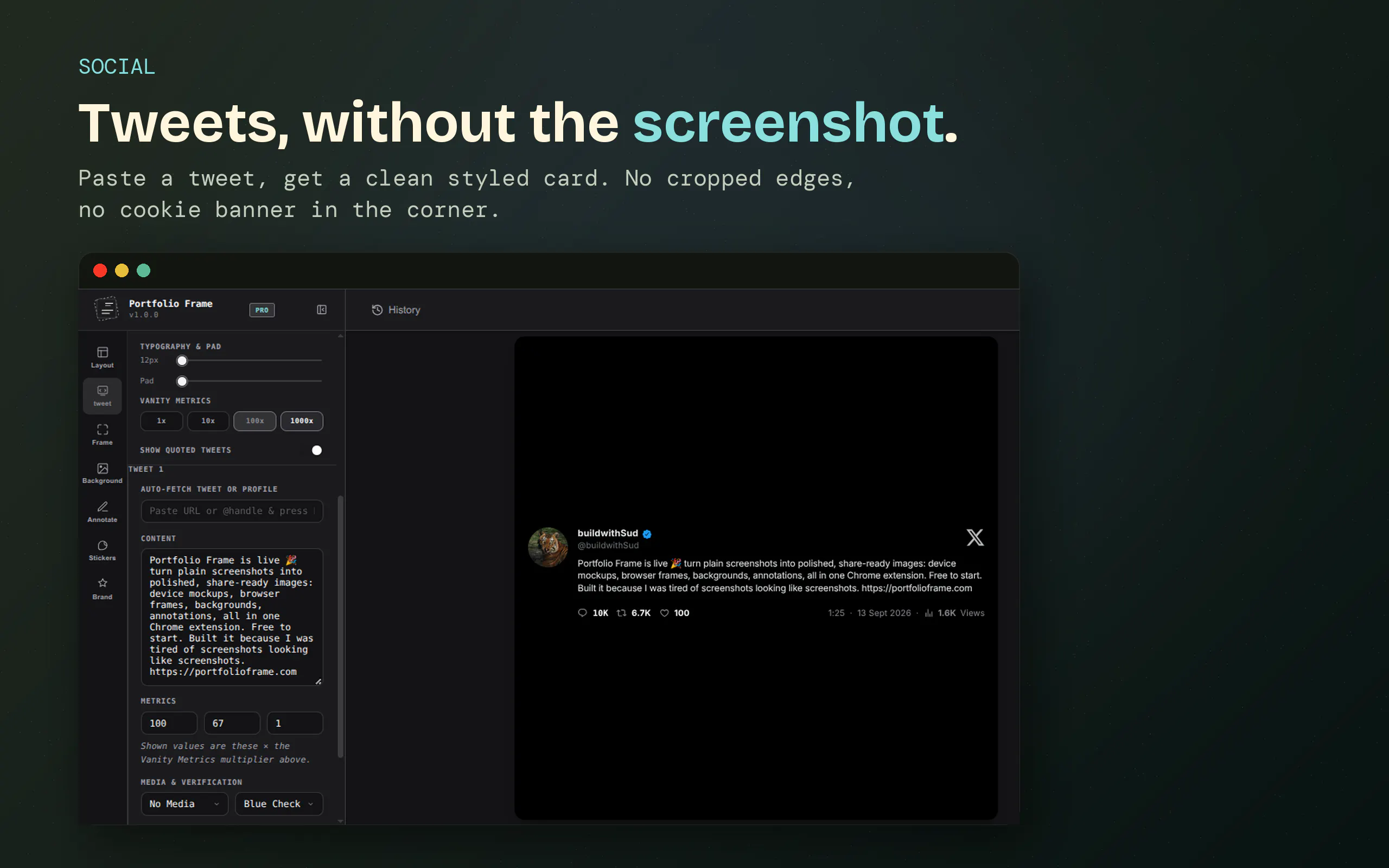Click the blue verified badge on tweet
The image size is (1389, 868).
(647, 534)
